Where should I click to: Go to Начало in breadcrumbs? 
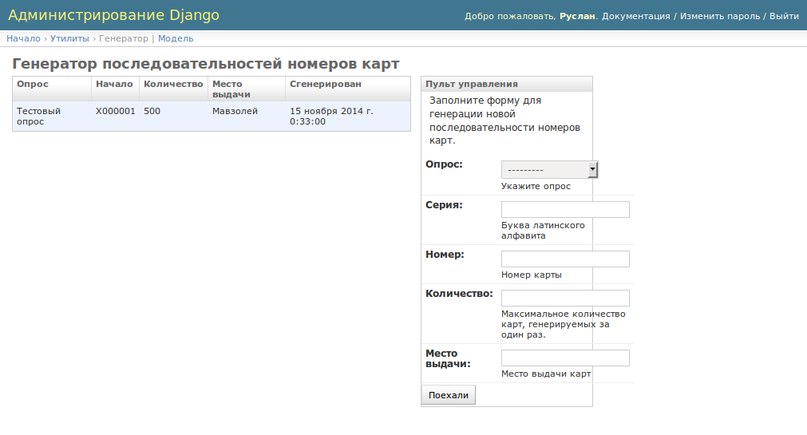point(23,38)
